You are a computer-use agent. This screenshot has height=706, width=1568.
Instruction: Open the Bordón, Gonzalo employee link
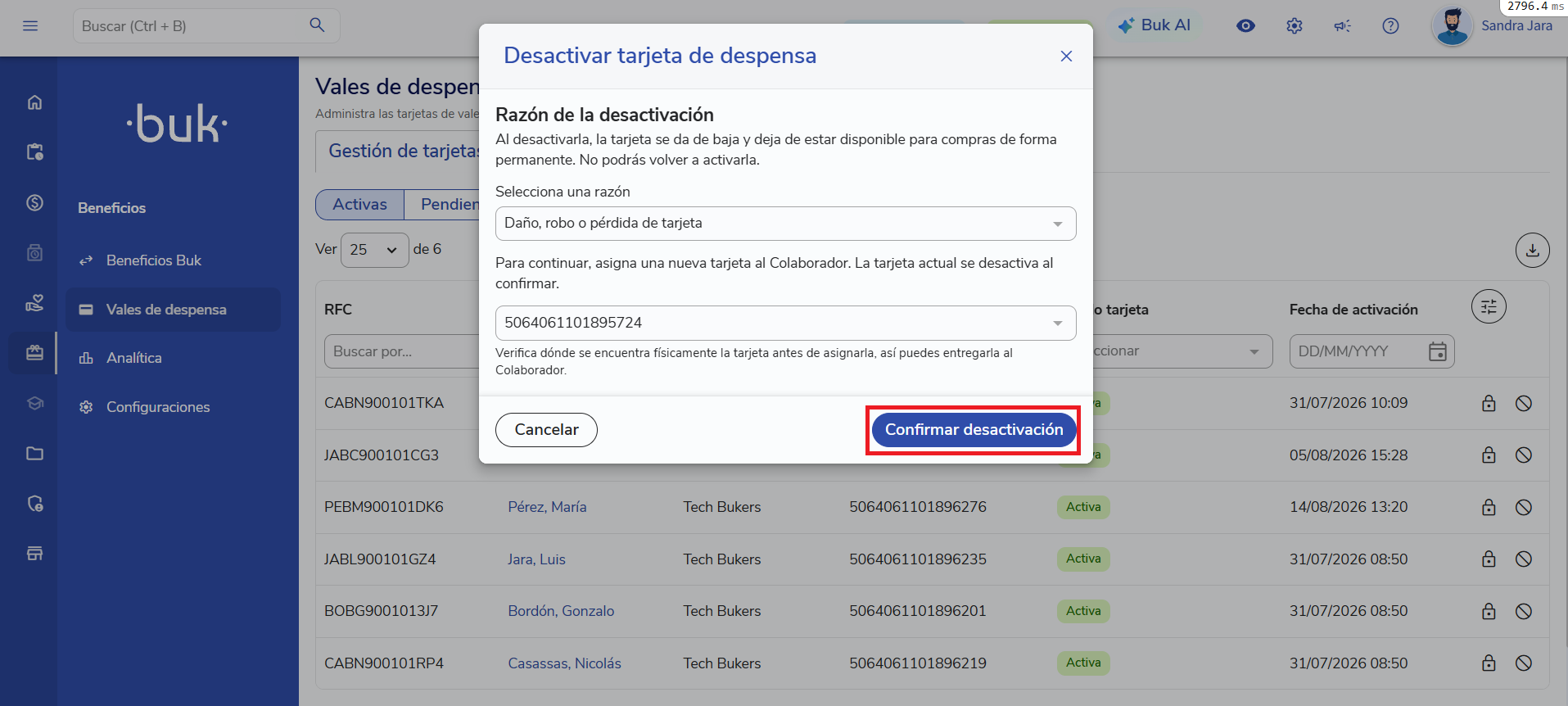(561, 611)
